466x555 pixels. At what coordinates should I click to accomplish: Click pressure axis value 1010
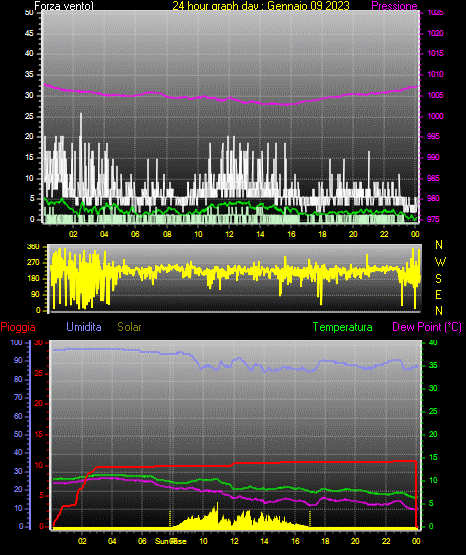pyautogui.click(x=435, y=74)
